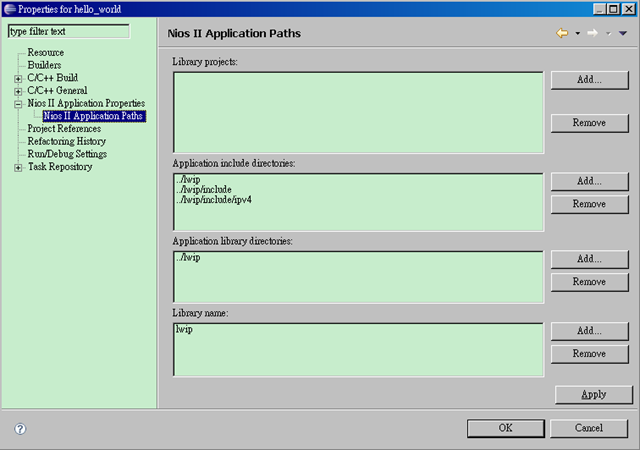The width and height of the screenshot is (640, 450).
Task: Remove selected application include directory
Action: click(x=589, y=204)
